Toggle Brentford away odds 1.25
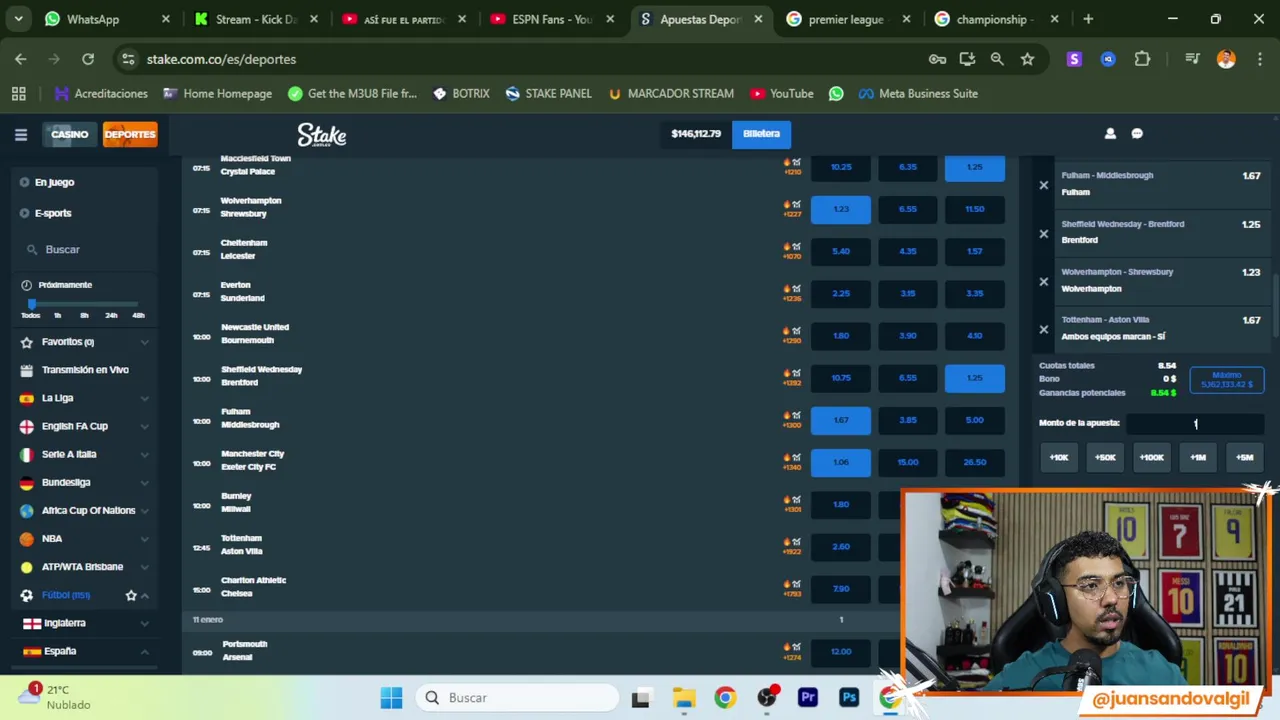The image size is (1280, 720). click(x=975, y=378)
